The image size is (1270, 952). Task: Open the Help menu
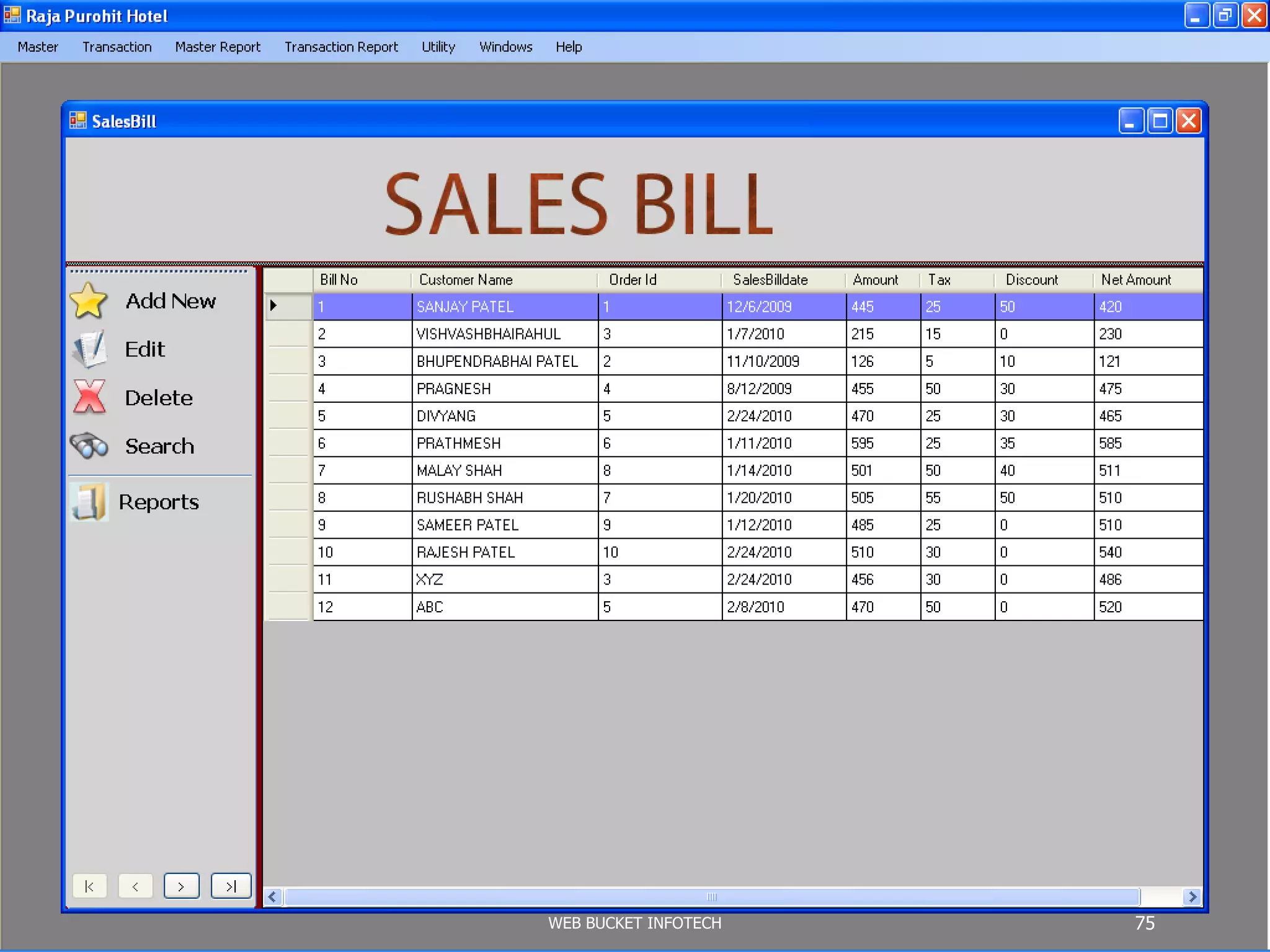pos(569,47)
